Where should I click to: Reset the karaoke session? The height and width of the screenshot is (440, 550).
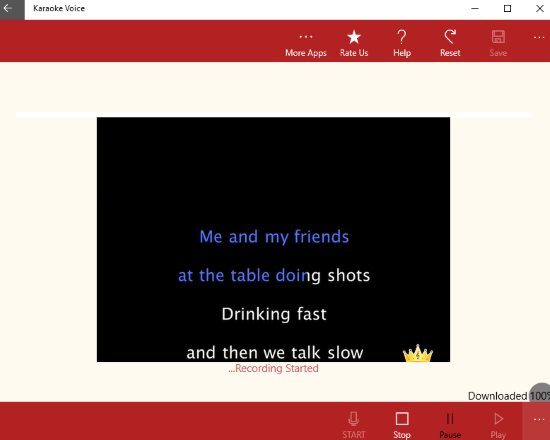(450, 44)
